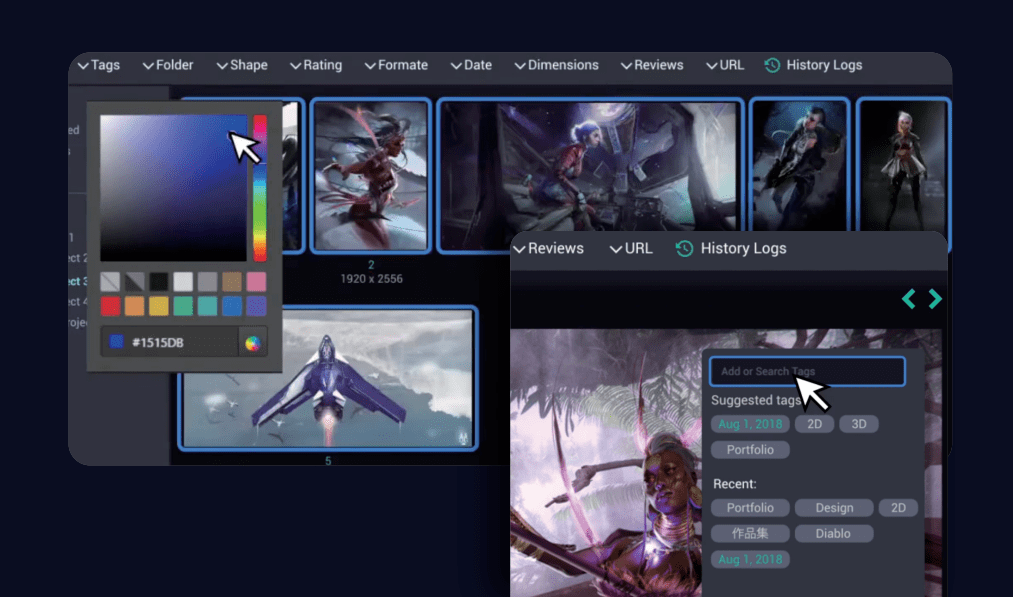The height and width of the screenshot is (597, 1013).
Task: Adjust the vertical rainbow hue slider
Action: [x=260, y=188]
